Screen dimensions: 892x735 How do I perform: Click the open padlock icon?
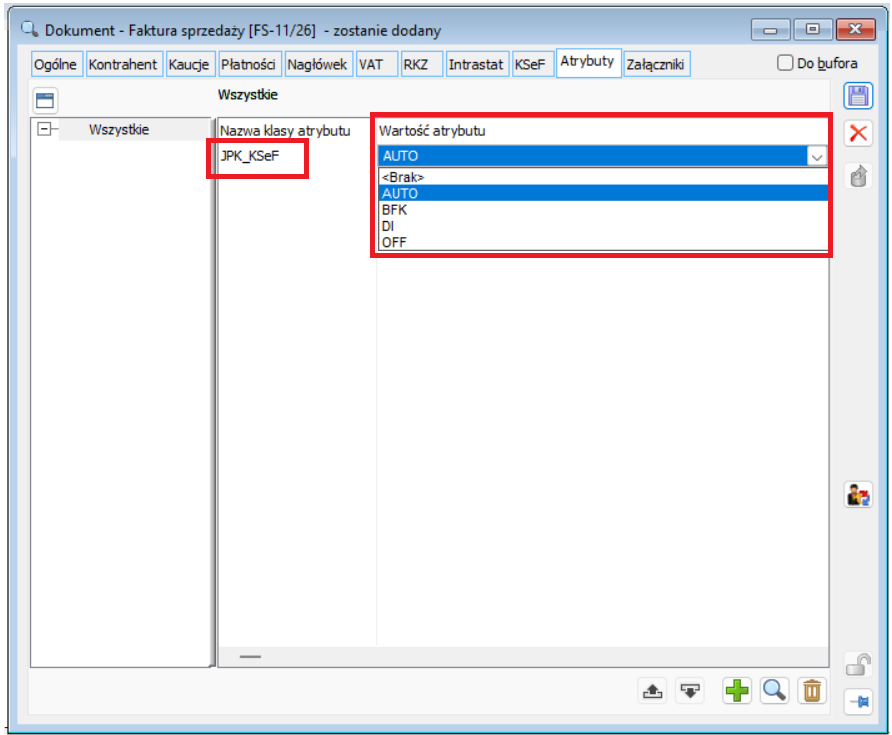(x=858, y=663)
